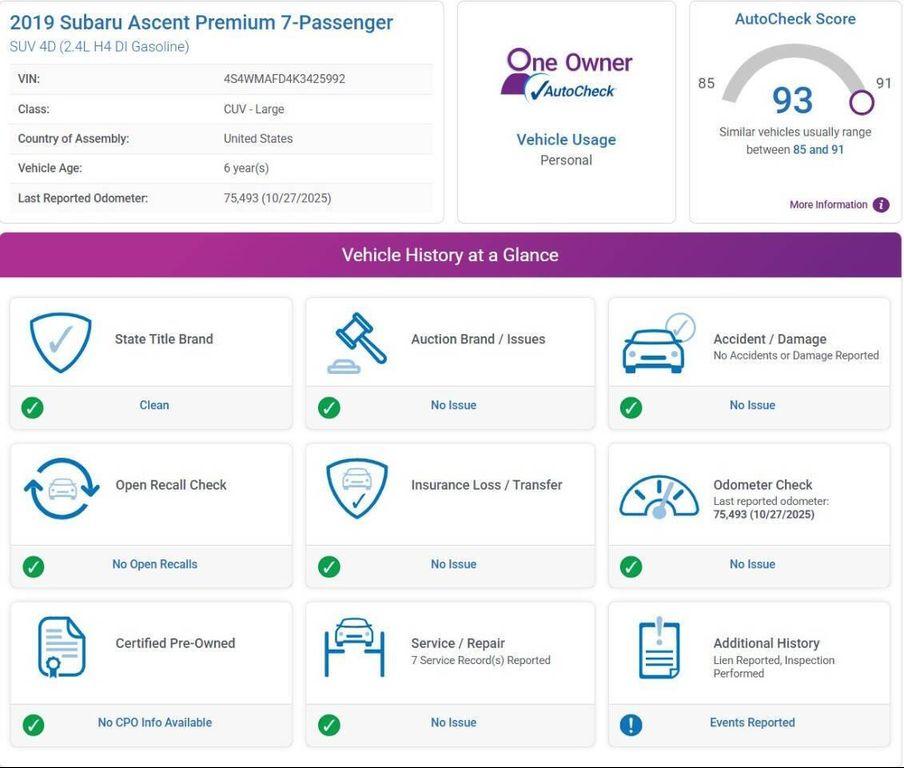This screenshot has width=904, height=768.
Task: Click the Insurance Loss shield car icon
Action: [357, 488]
